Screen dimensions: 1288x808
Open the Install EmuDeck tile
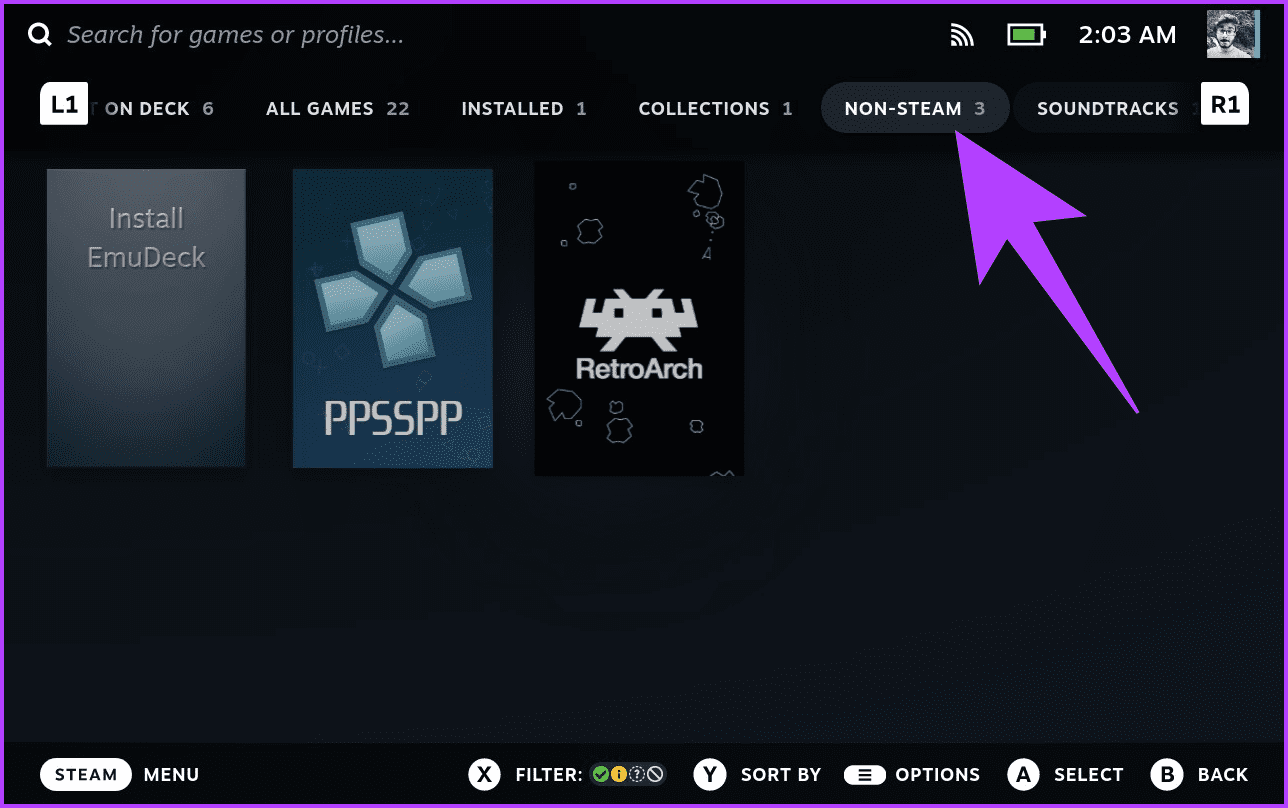click(x=146, y=318)
